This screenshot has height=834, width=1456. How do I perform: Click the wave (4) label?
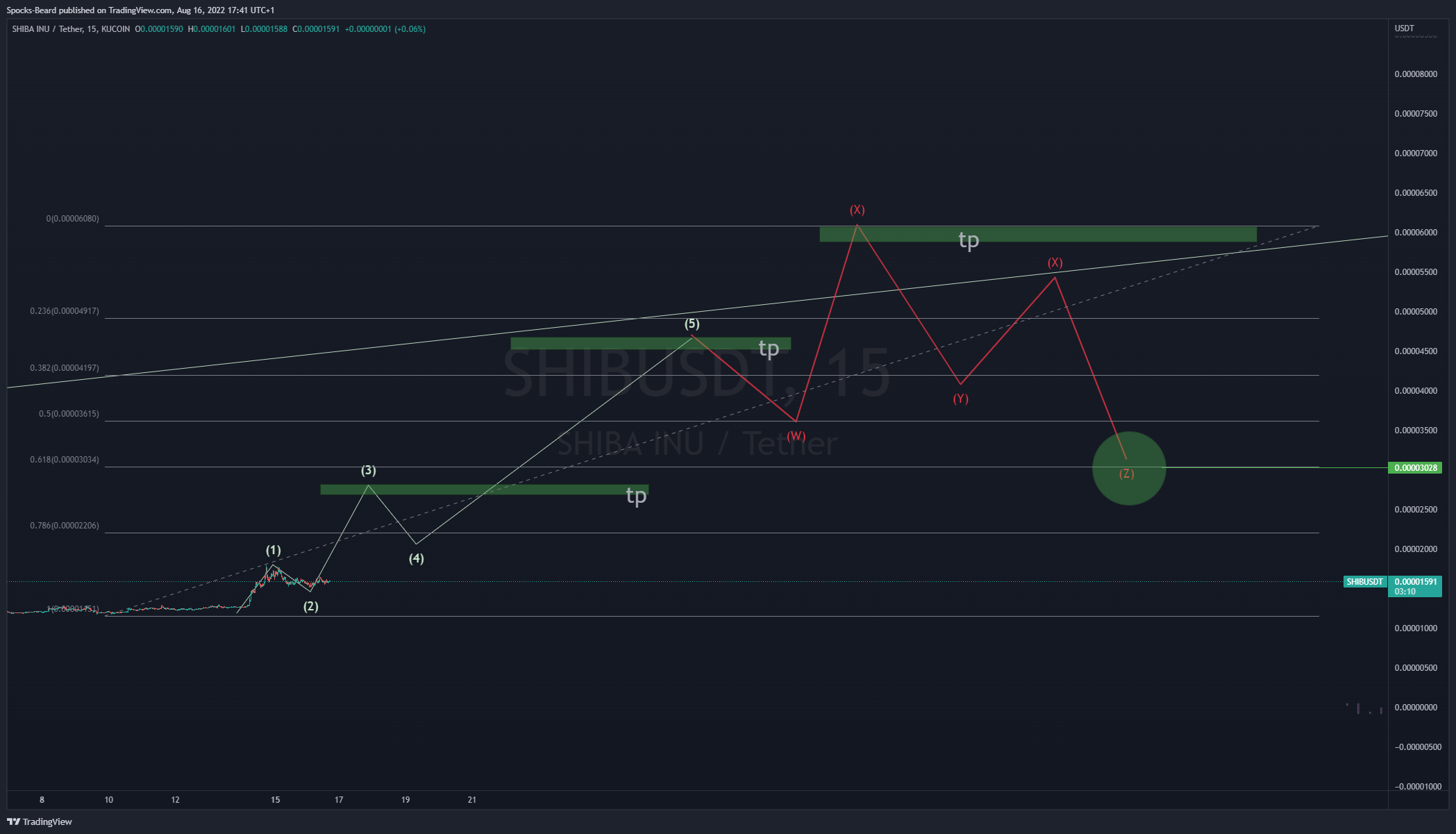click(417, 558)
